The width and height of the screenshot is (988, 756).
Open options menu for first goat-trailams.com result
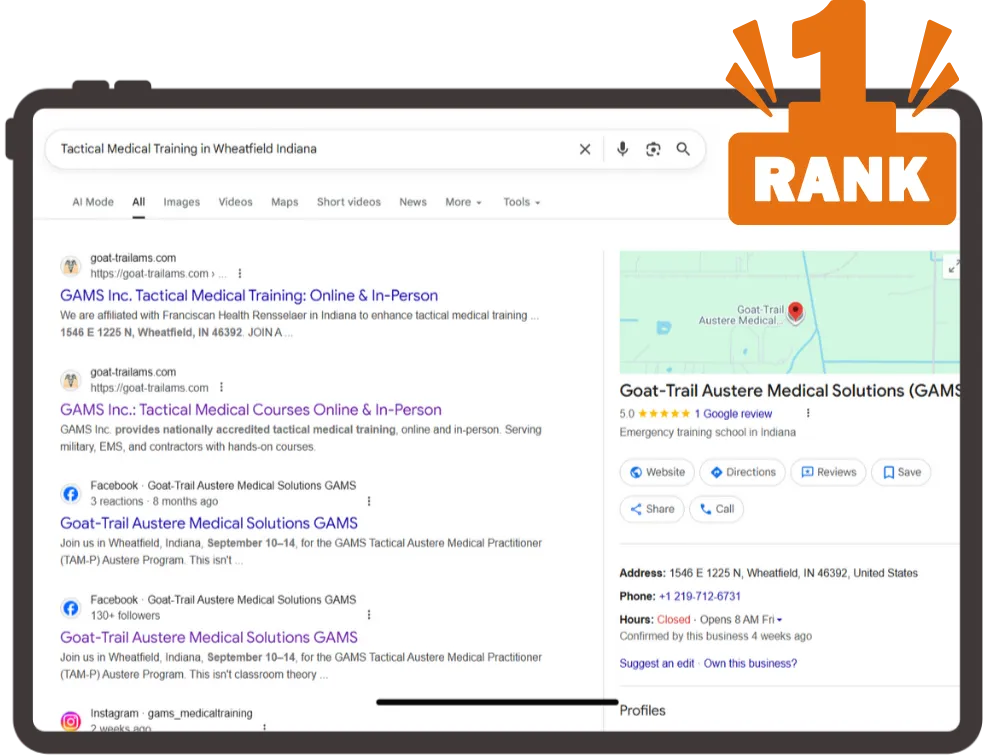[239, 273]
